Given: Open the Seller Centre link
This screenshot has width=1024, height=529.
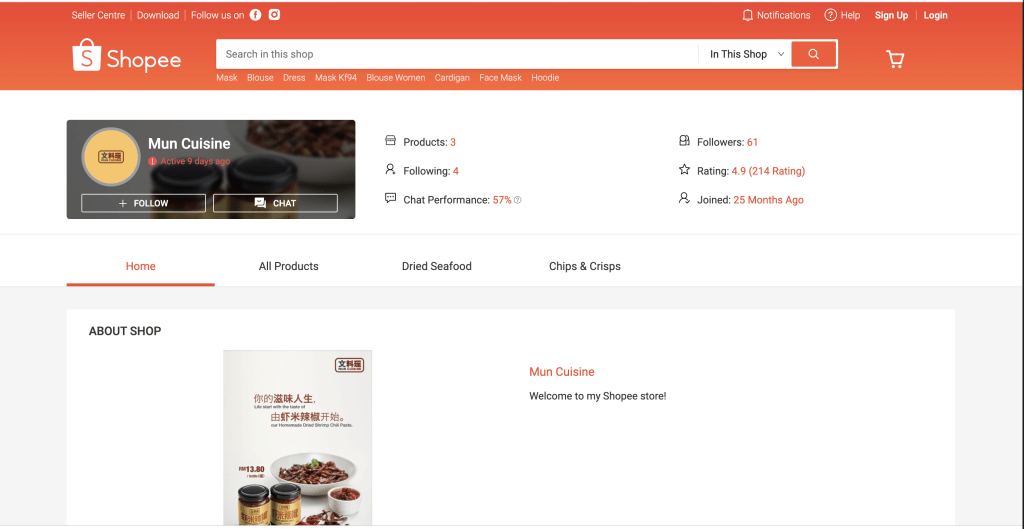Looking at the screenshot, I should coord(99,15).
